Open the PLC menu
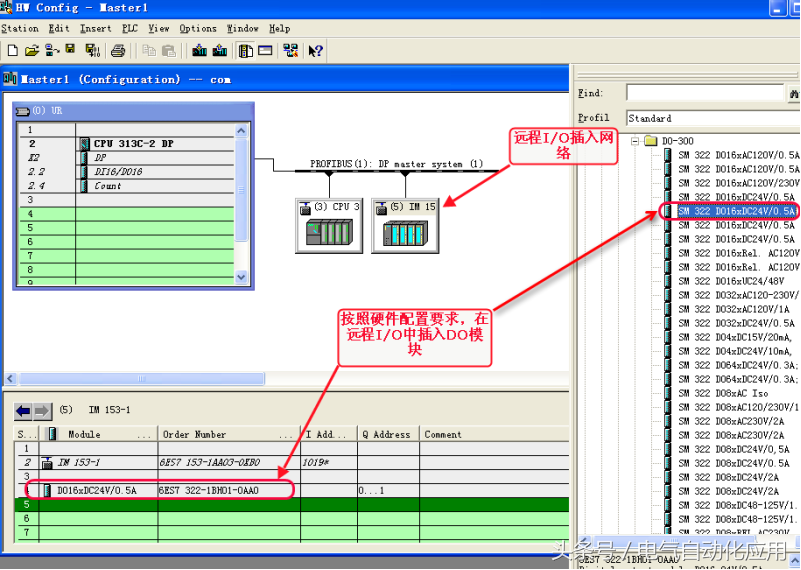This screenshot has height=570, width=801. (130, 29)
